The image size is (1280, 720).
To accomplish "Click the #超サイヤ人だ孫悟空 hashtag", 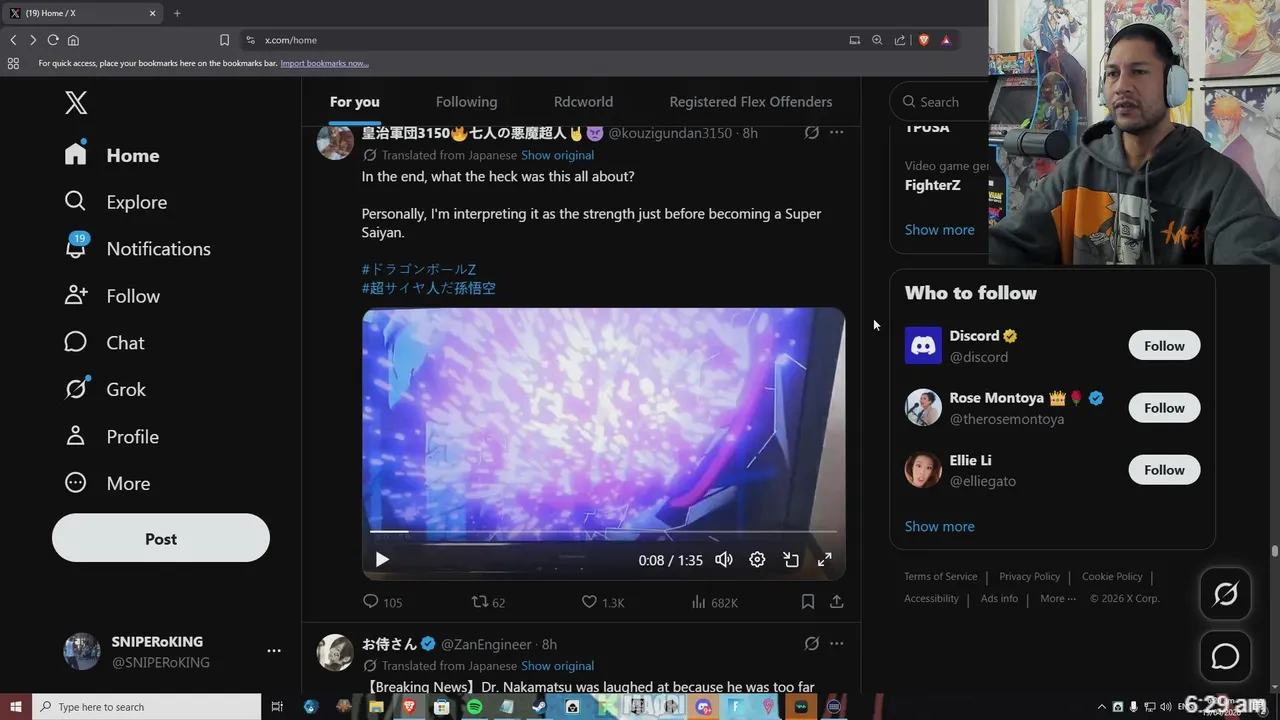I will pos(428,288).
